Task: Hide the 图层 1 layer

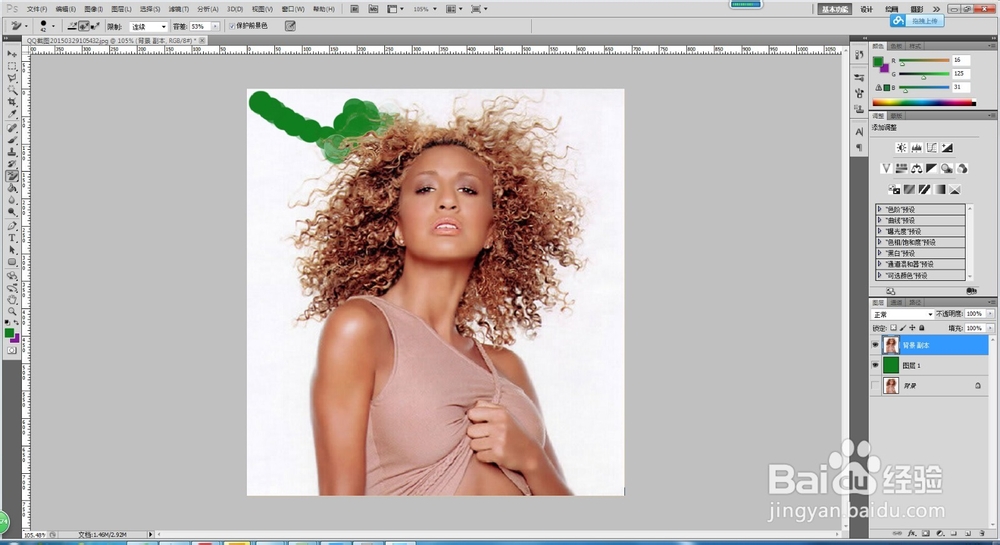Action: (875, 365)
